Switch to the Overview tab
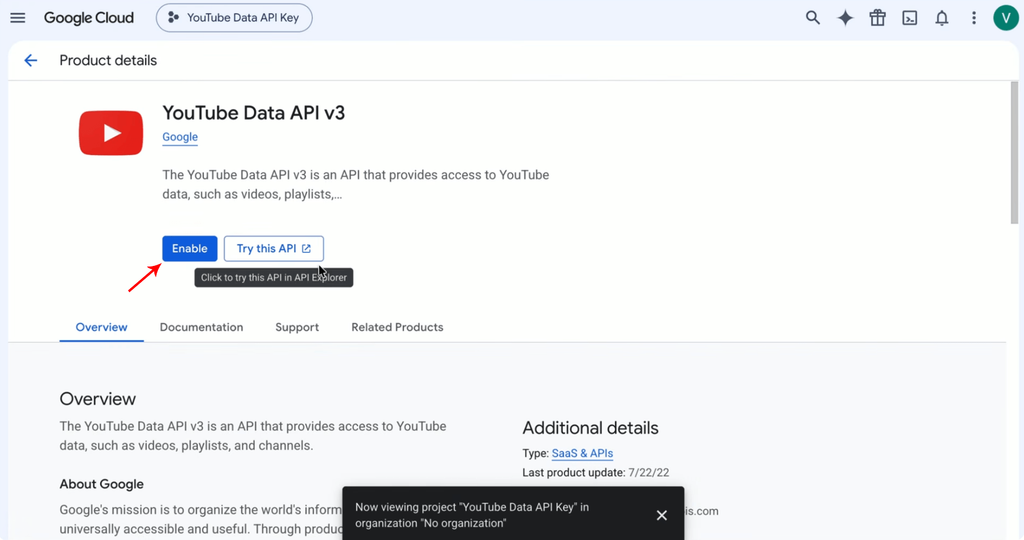 point(101,327)
